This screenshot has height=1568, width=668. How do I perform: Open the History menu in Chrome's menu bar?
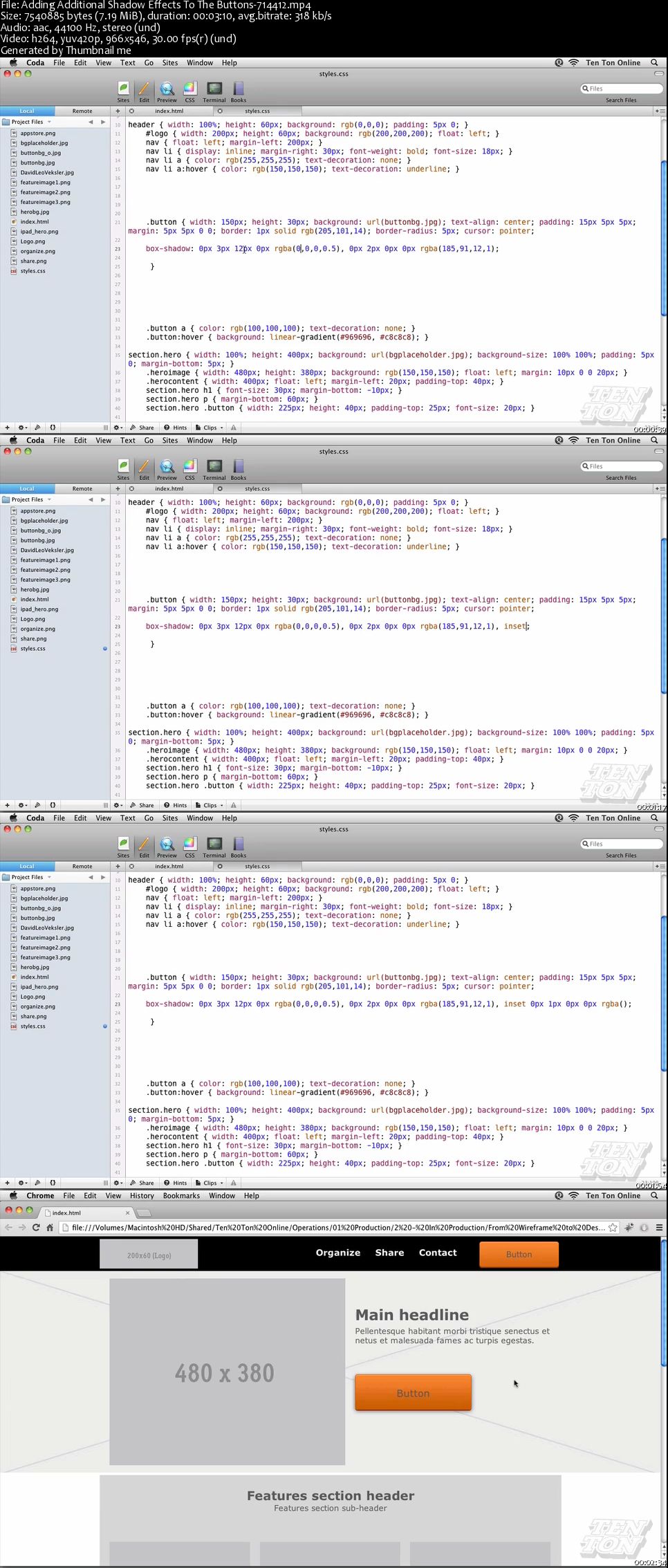tap(142, 1196)
